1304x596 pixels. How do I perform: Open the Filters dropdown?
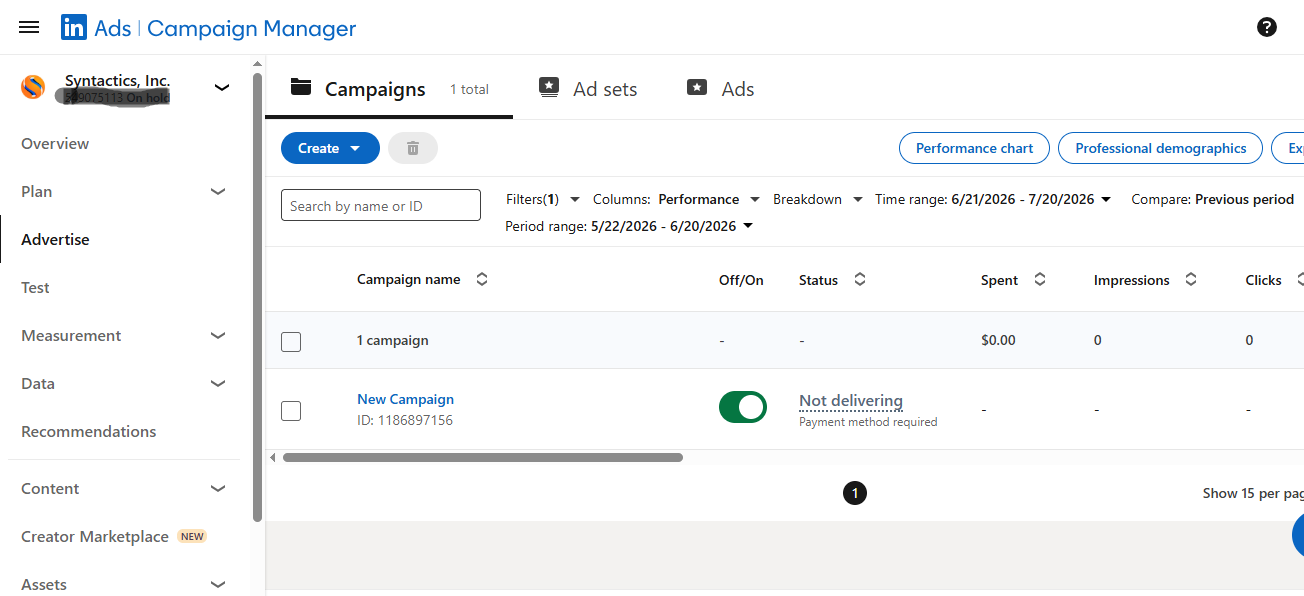(543, 199)
